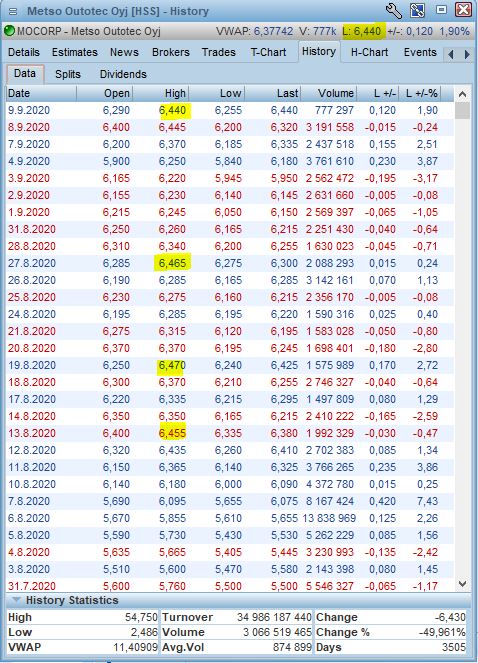Sort by the Last column header
This screenshot has height=663, width=478.
273,93
